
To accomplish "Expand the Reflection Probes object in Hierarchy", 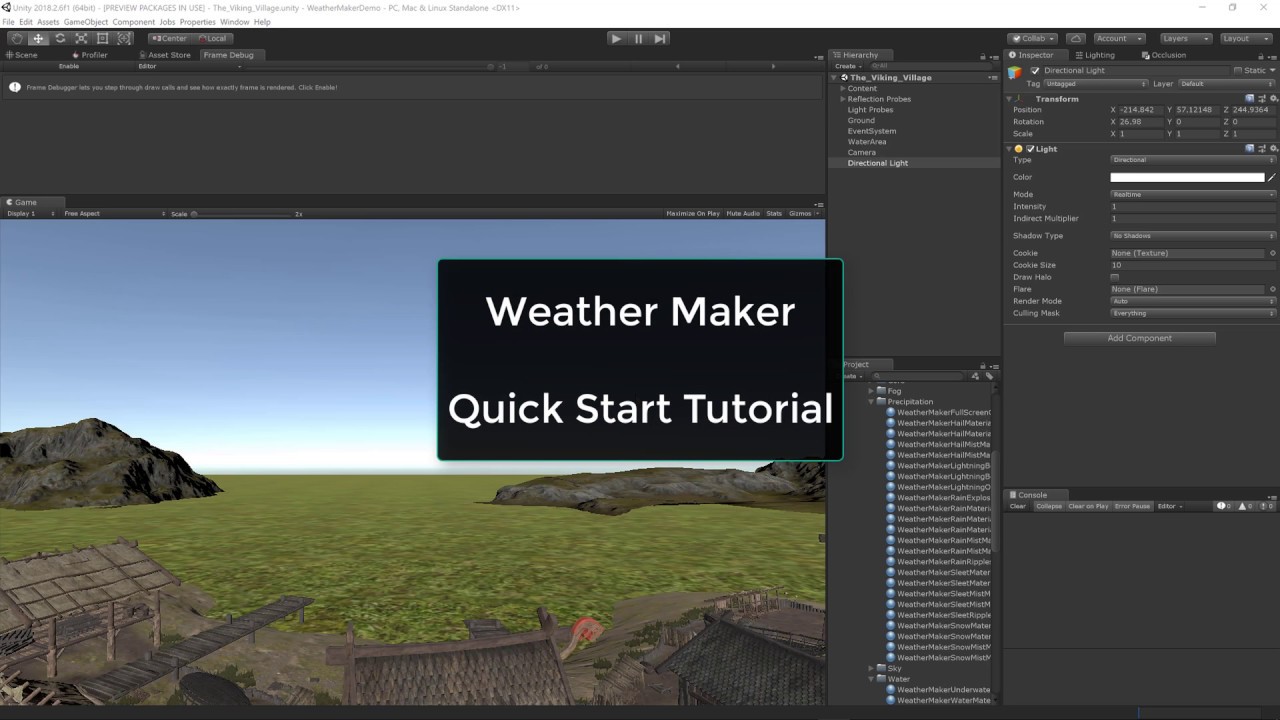I will tap(843, 99).
